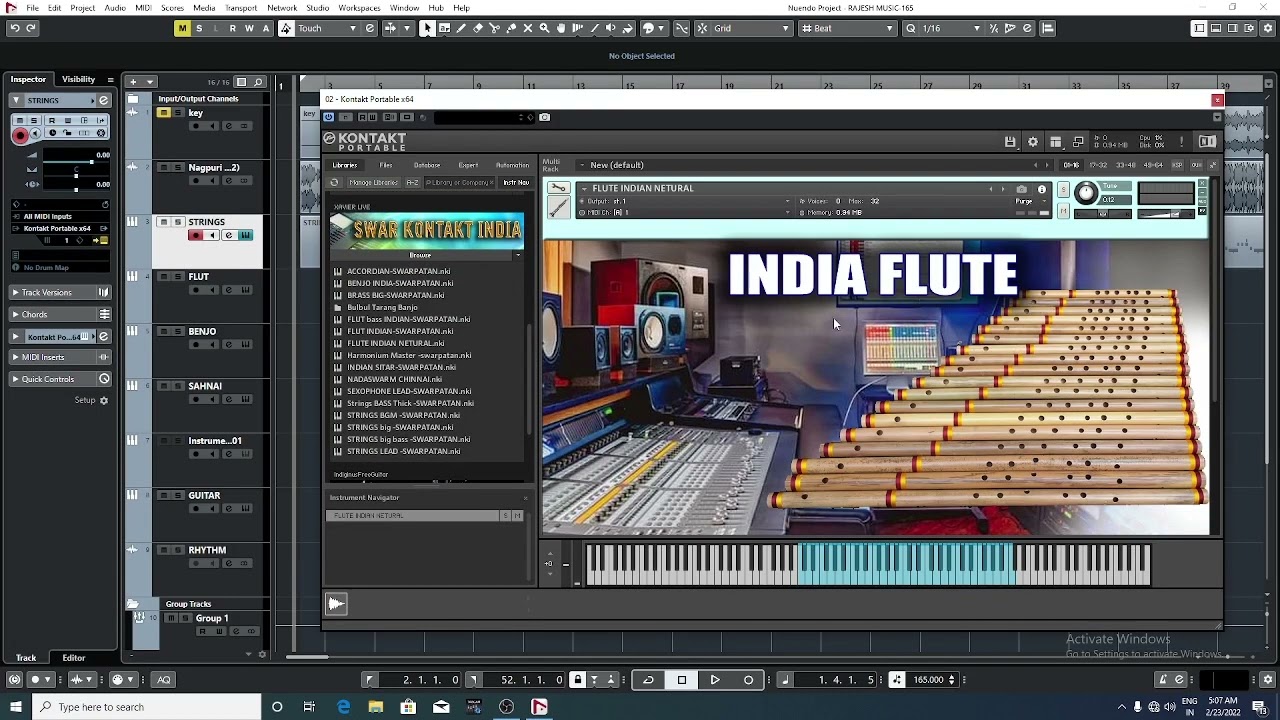1280x720 pixels.
Task: Open the 1/16 quantize preset dropdown
Action: pyautogui.click(x=952, y=28)
